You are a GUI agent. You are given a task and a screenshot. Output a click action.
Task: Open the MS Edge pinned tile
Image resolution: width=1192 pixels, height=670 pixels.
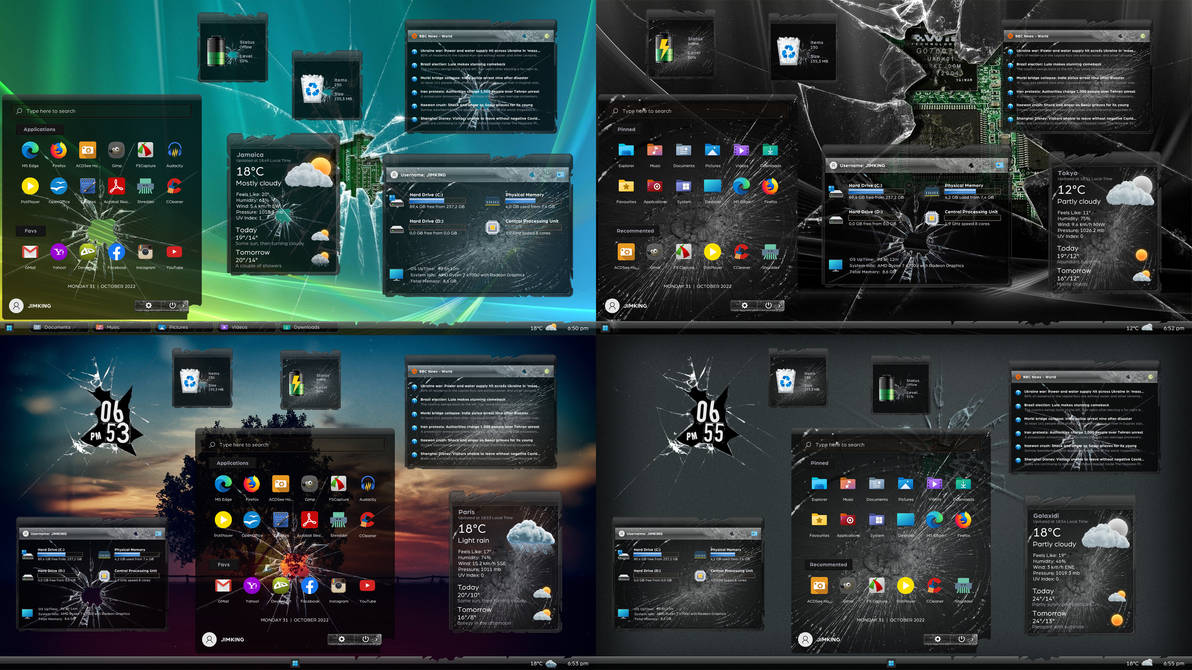741,187
